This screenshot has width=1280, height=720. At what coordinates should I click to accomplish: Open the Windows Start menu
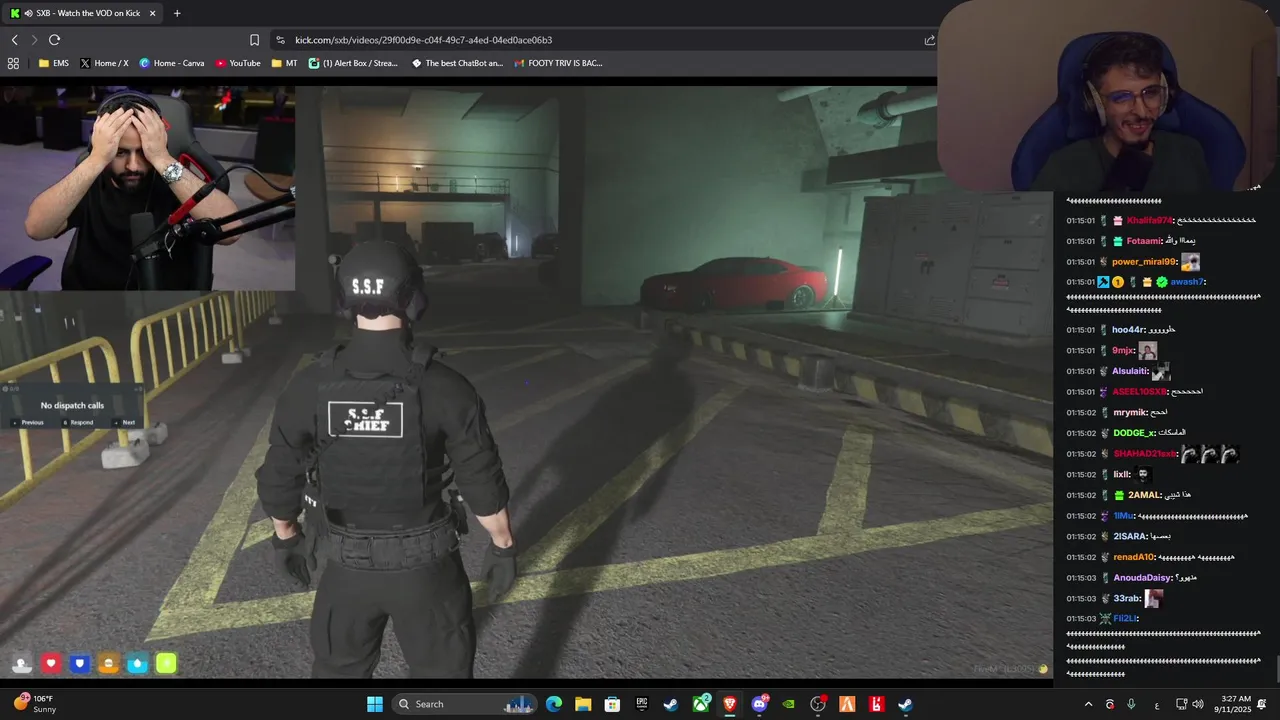375,704
